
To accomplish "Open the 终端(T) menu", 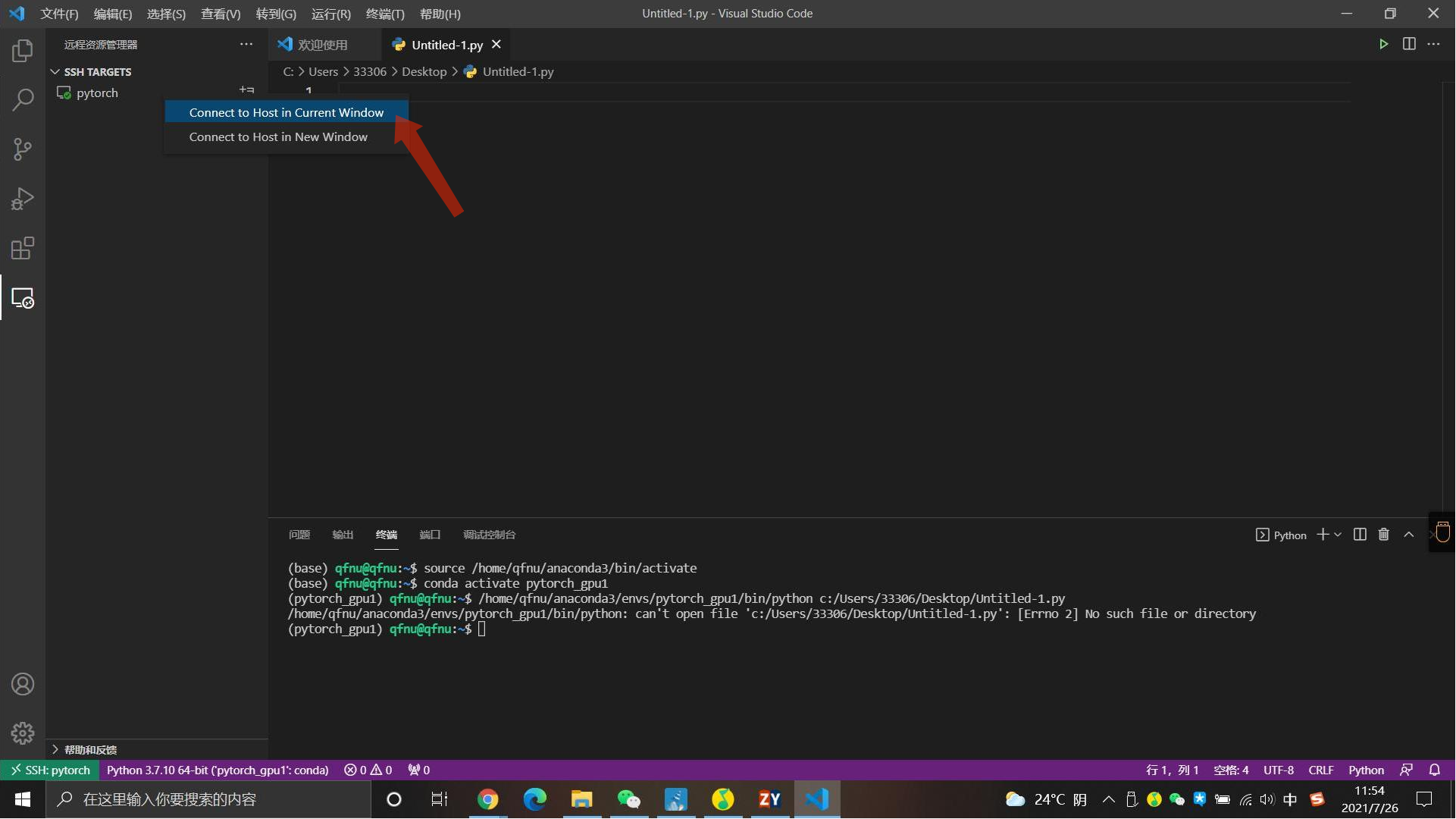I will click(385, 14).
